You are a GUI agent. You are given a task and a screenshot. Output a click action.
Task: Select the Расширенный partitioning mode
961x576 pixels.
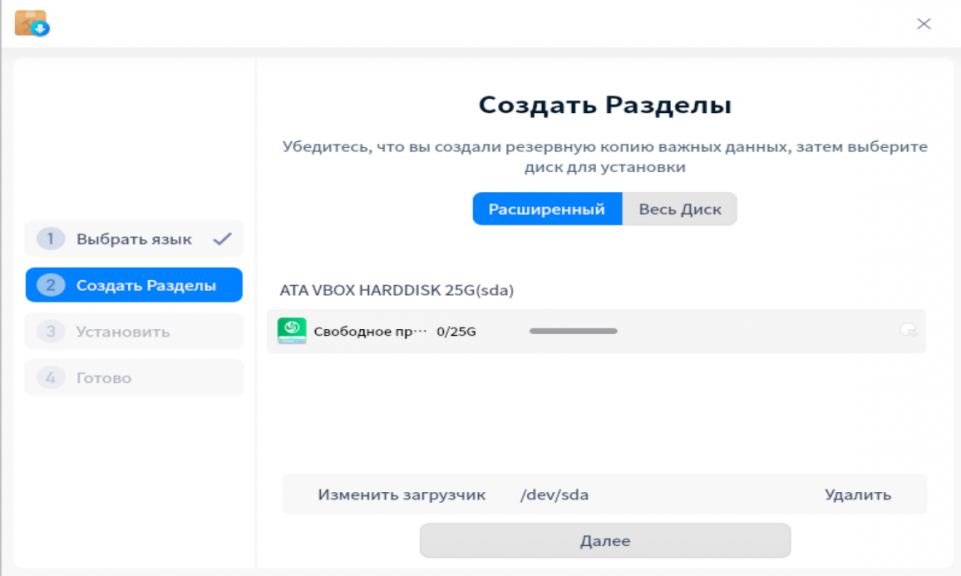tap(547, 208)
